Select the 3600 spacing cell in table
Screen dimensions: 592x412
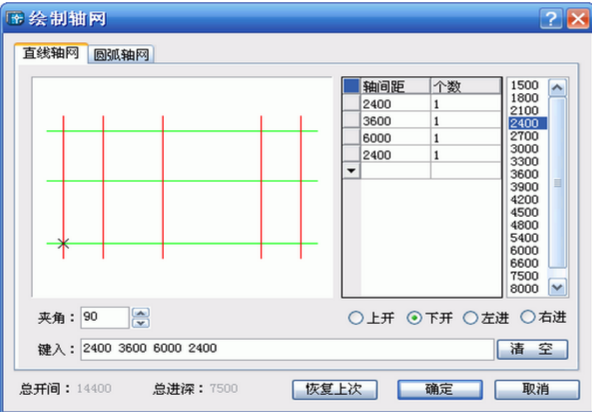click(395, 120)
